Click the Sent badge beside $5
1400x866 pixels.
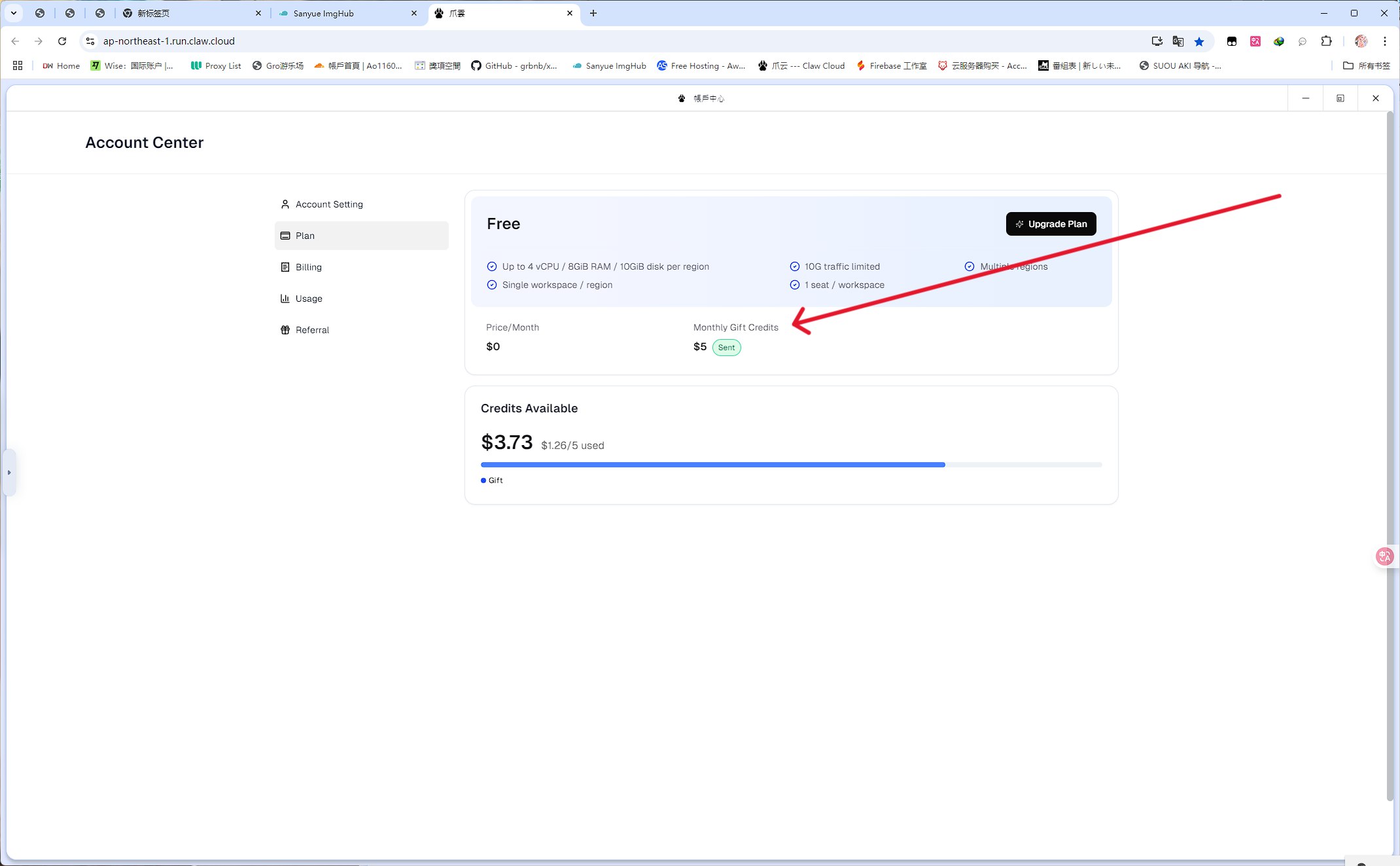[x=726, y=348]
